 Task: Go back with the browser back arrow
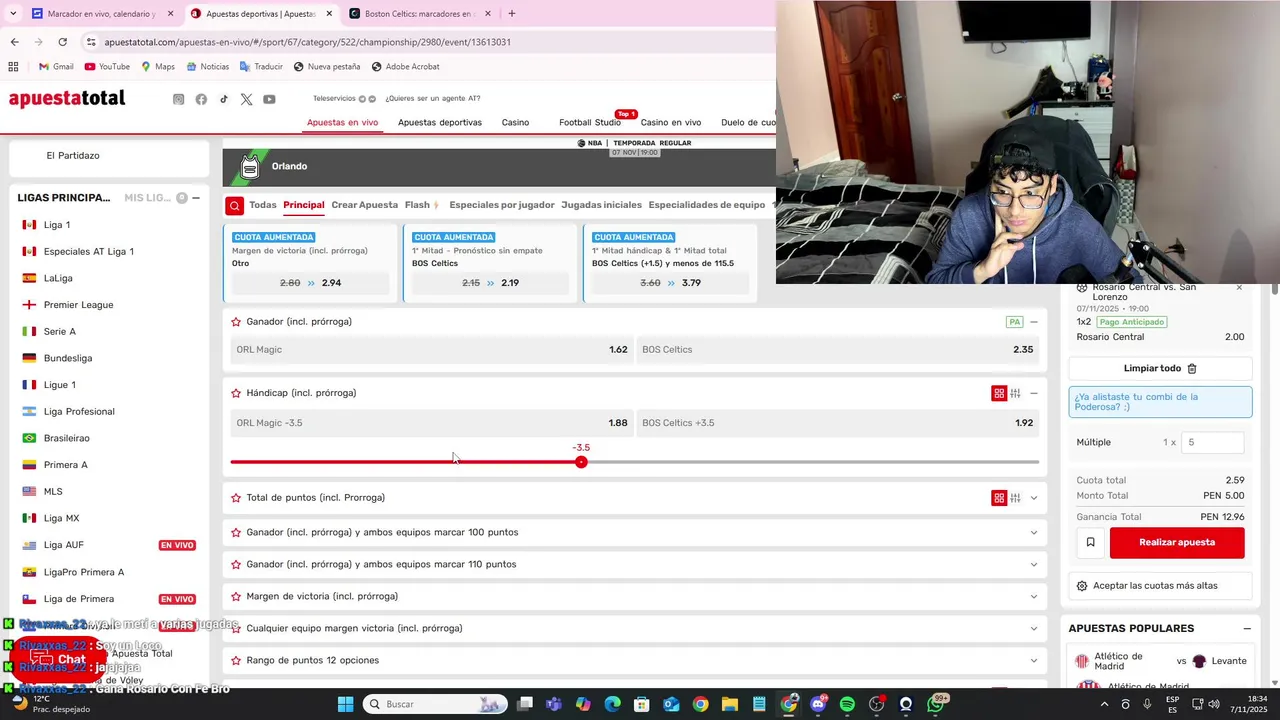click(x=14, y=42)
